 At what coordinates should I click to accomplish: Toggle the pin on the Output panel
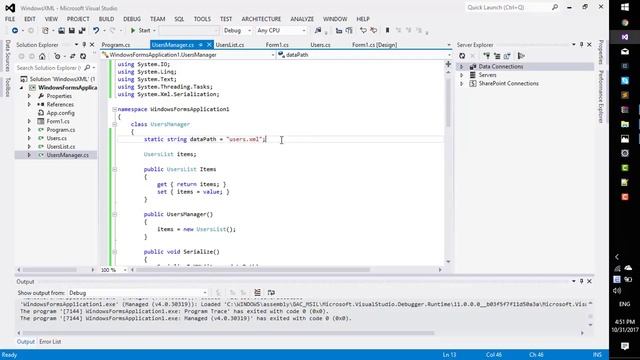tap(582, 281)
